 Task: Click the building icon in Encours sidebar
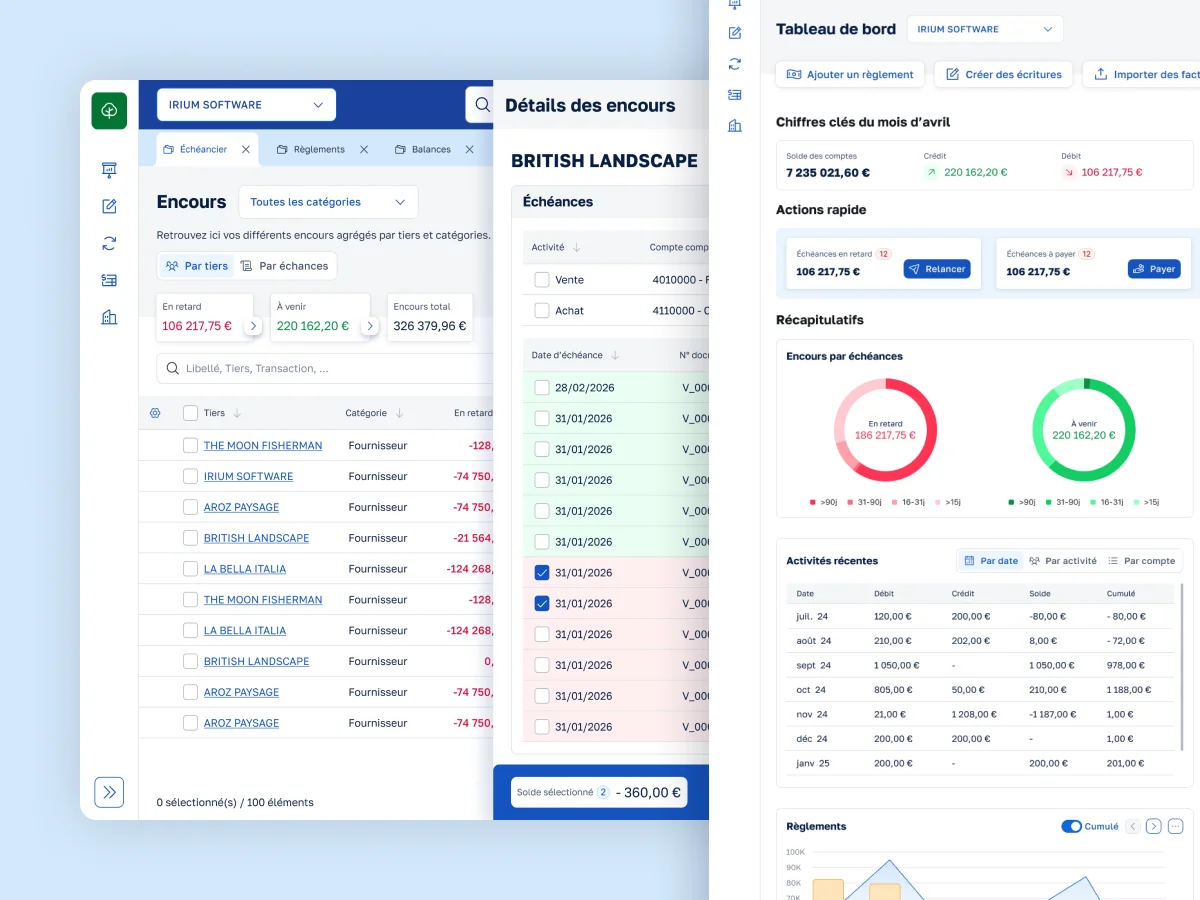(x=109, y=317)
